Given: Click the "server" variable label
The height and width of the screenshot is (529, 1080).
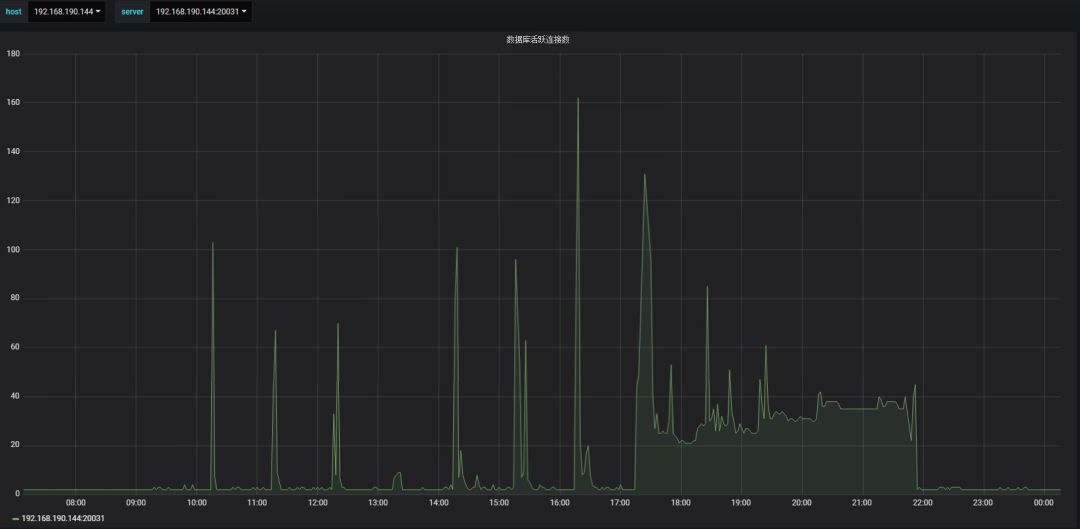Looking at the screenshot, I should pyautogui.click(x=132, y=12).
